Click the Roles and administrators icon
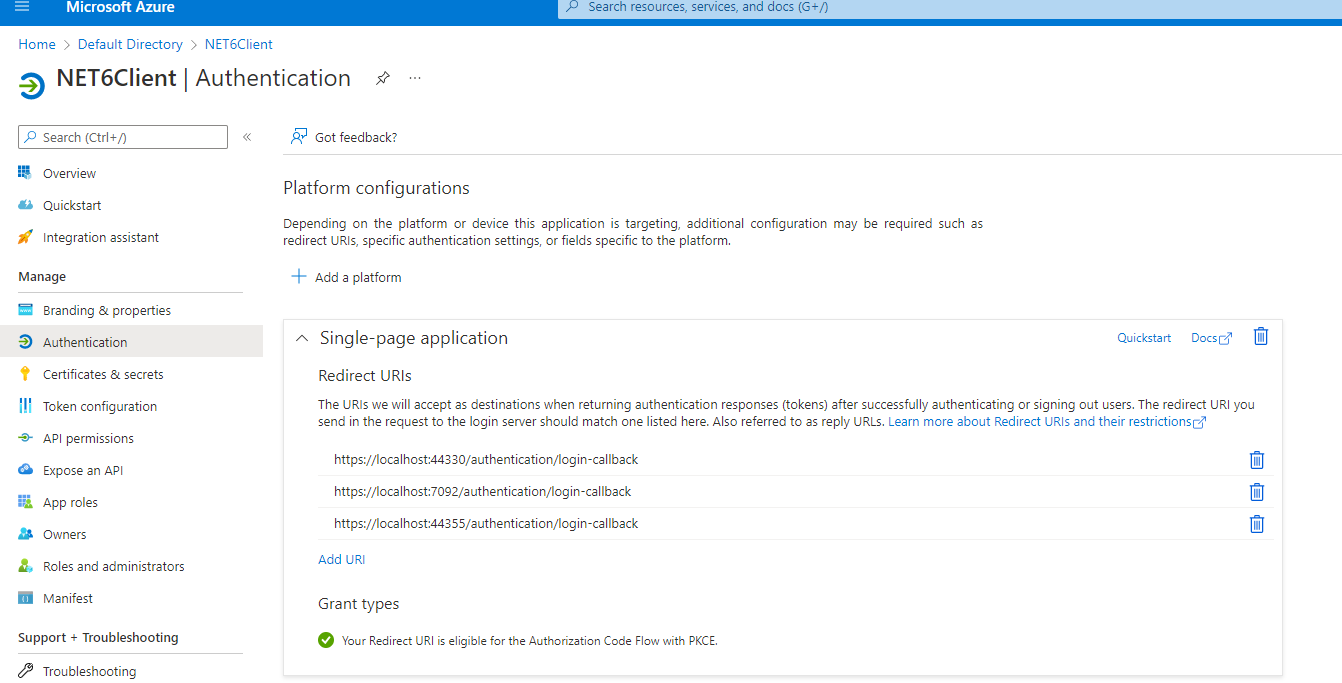This screenshot has width=1342, height=683. [25, 566]
